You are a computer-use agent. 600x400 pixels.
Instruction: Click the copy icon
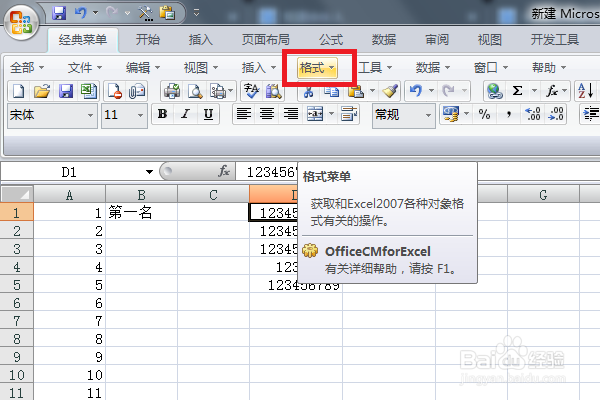tap(331, 91)
